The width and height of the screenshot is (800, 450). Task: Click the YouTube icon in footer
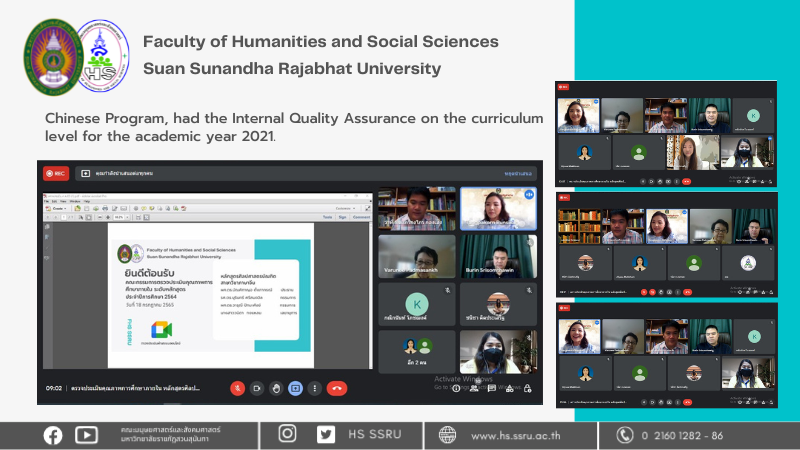pos(86,434)
